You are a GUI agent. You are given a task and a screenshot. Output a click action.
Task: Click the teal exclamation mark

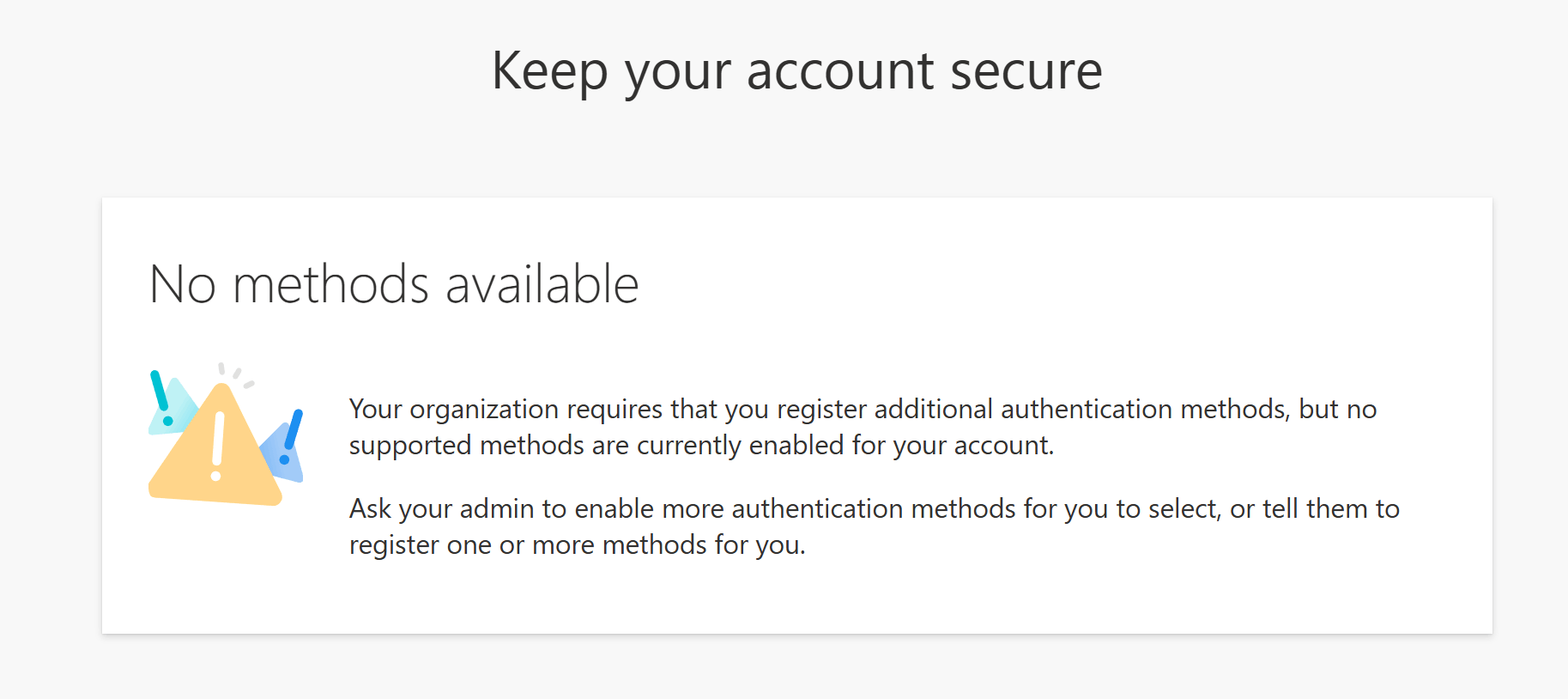coord(159,391)
